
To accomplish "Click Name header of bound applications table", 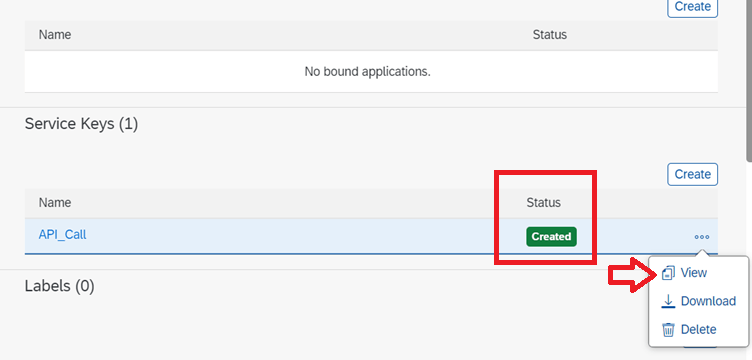I will 55,35.
